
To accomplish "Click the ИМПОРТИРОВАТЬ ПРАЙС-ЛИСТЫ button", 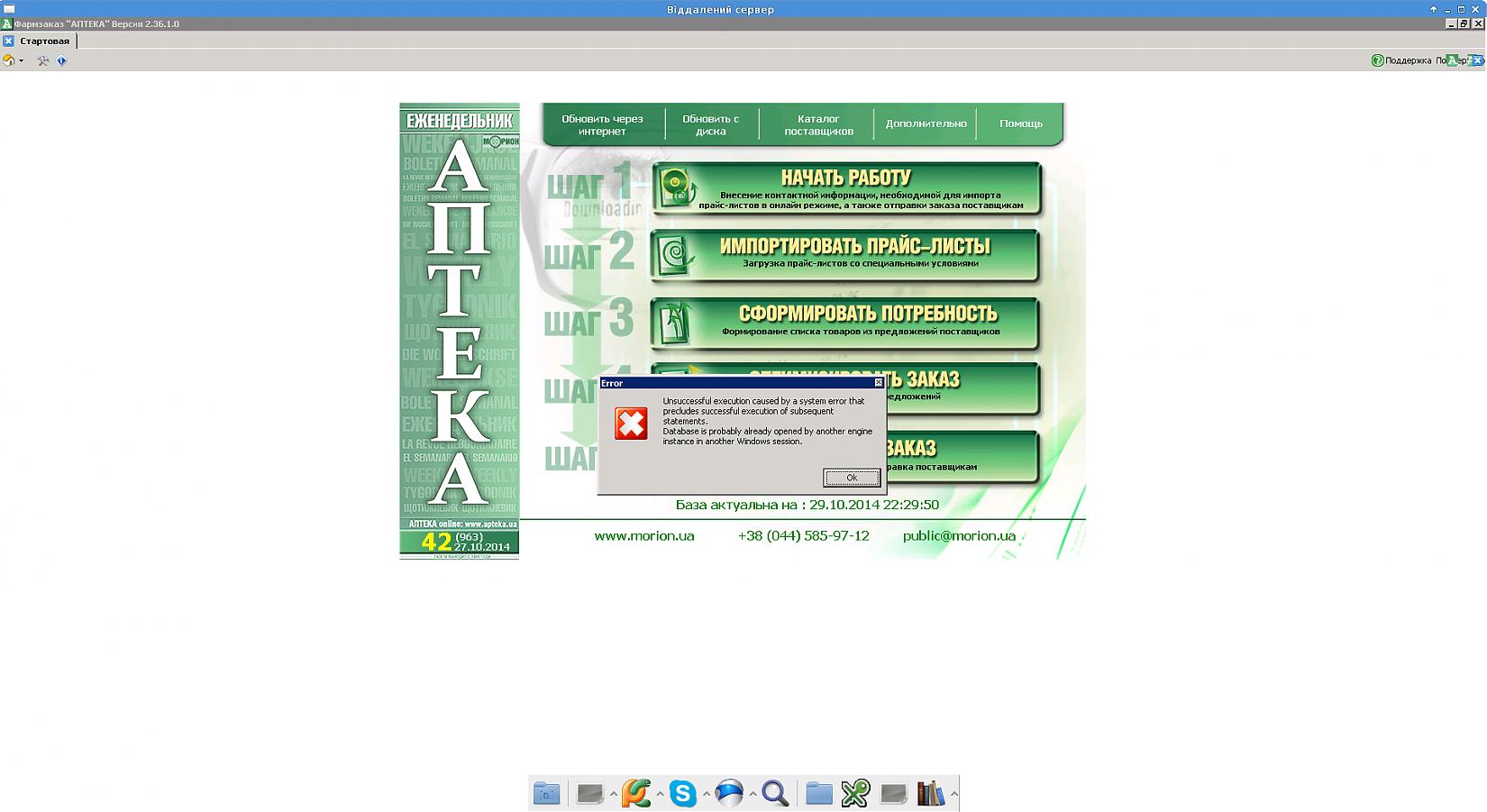I will 845,256.
